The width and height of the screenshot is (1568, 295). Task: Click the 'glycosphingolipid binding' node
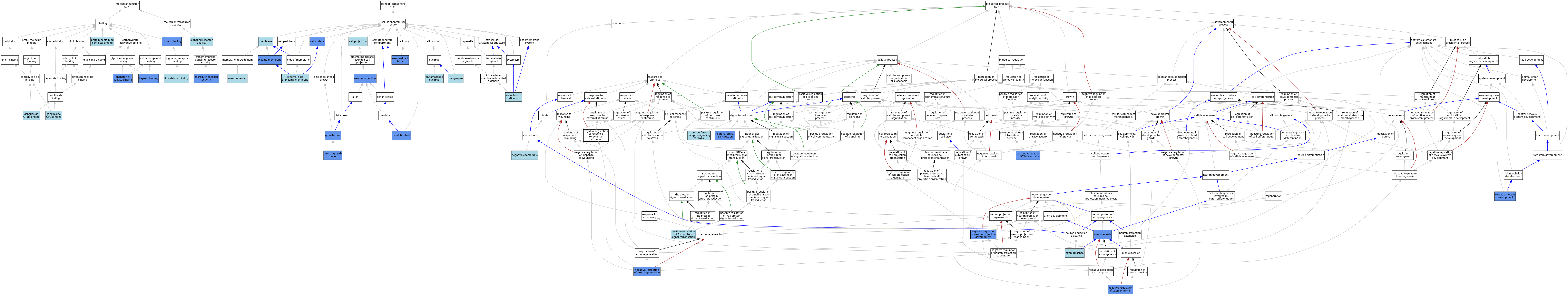[x=82, y=79]
